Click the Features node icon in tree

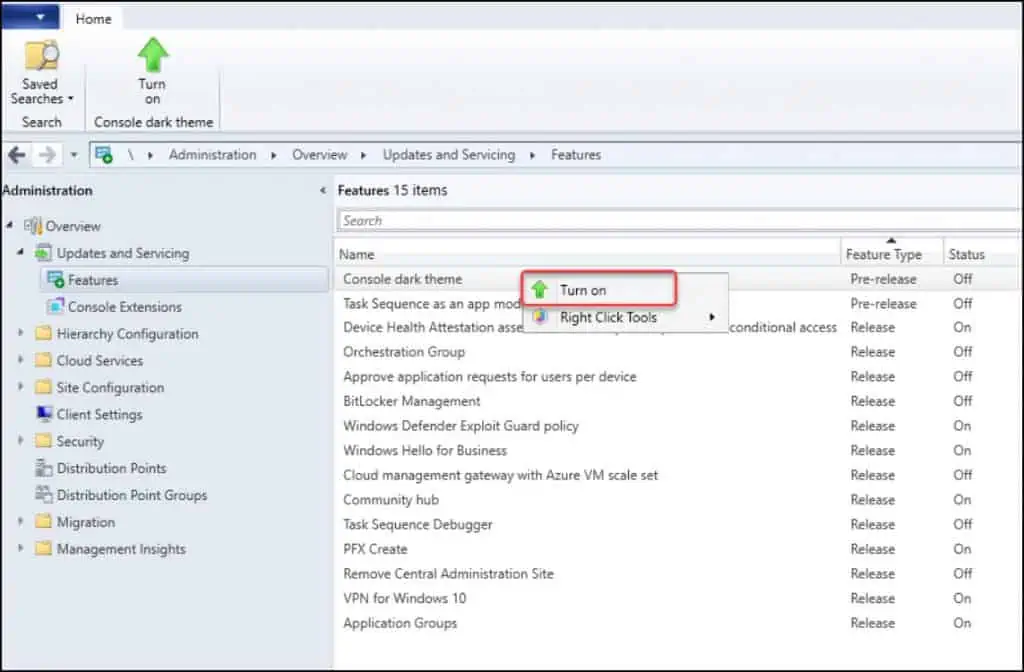click(x=56, y=280)
